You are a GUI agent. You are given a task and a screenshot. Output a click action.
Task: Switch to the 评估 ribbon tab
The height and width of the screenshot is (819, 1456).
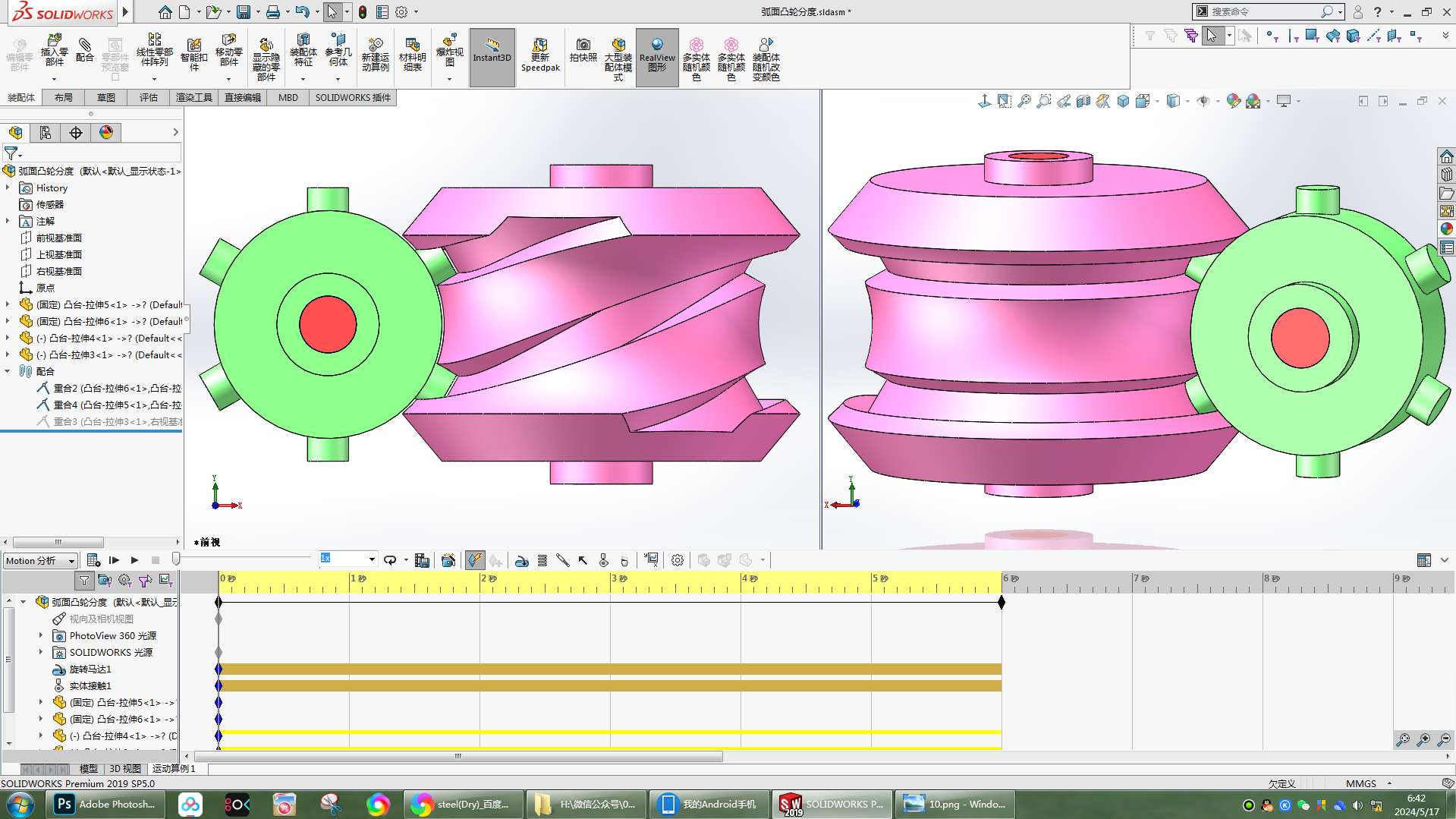click(148, 98)
